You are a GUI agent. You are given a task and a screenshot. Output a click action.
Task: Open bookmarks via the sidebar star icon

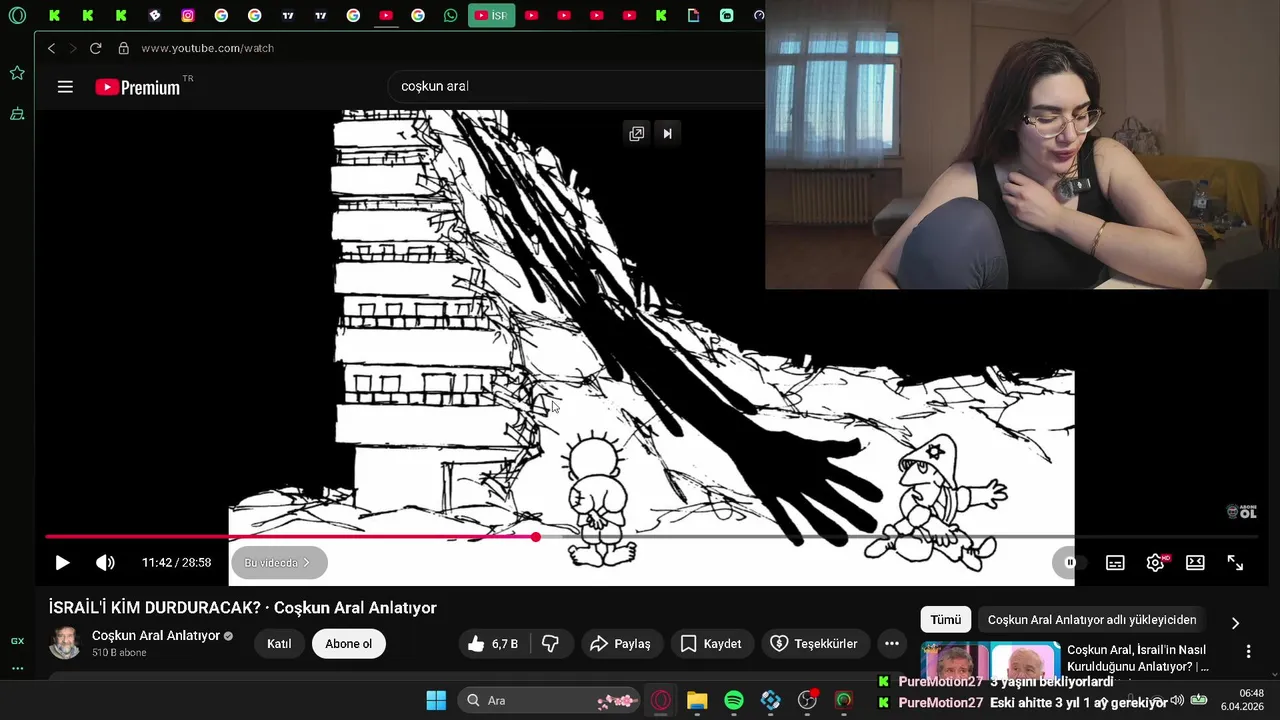[x=17, y=73]
